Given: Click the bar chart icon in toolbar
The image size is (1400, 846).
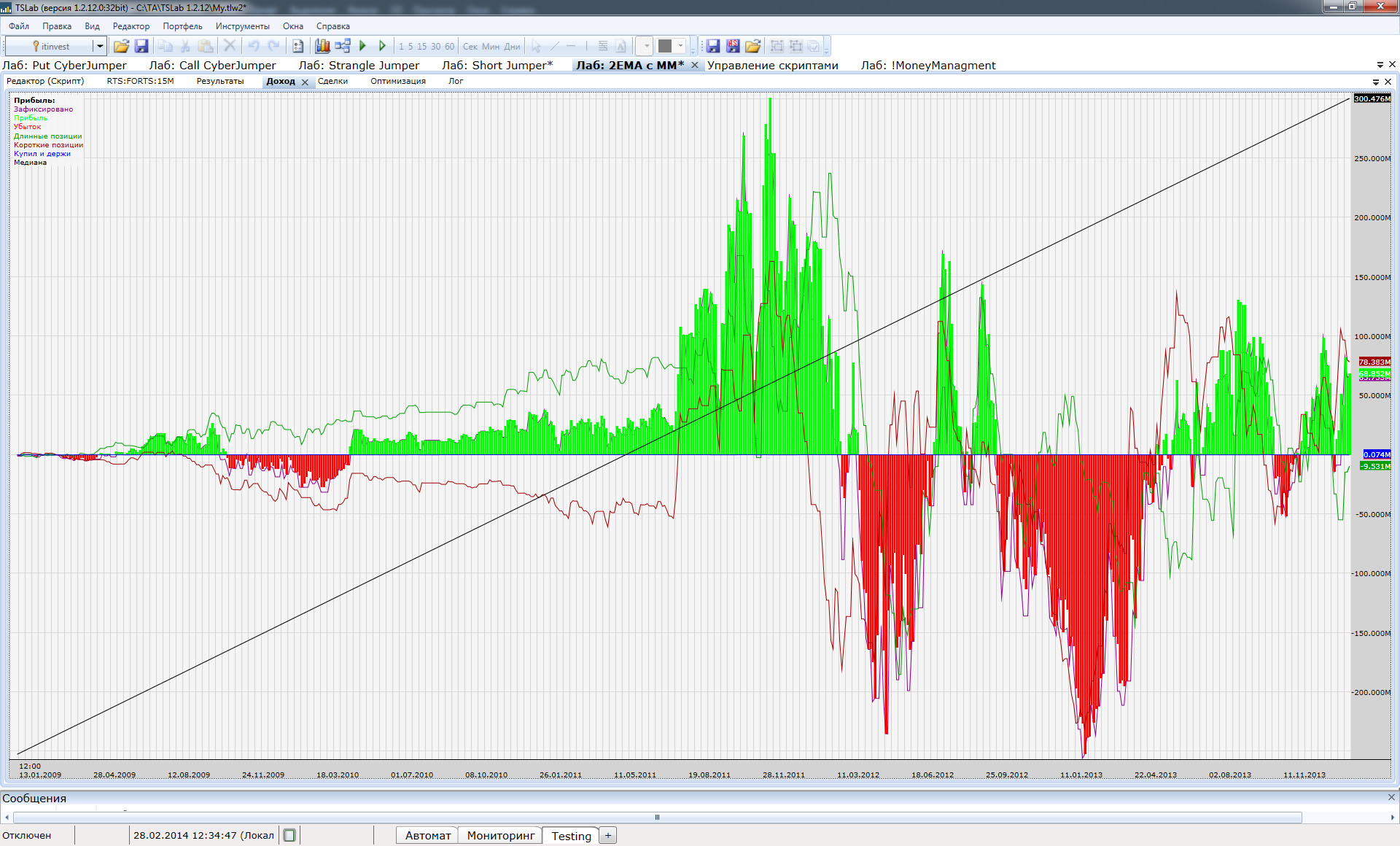Looking at the screenshot, I should tap(322, 46).
